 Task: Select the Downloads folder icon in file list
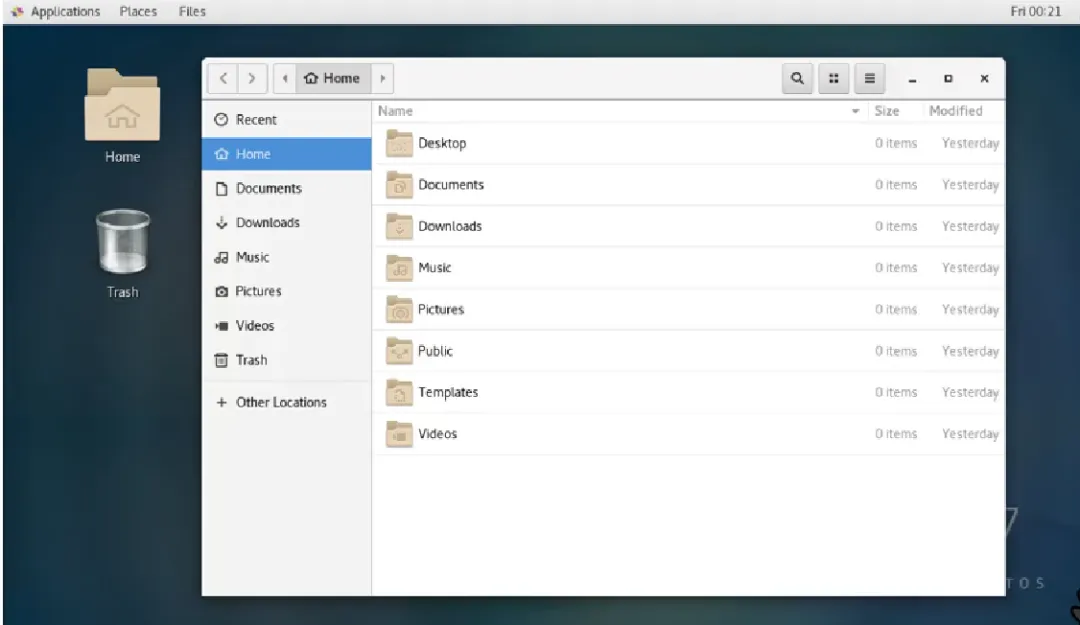[399, 226]
